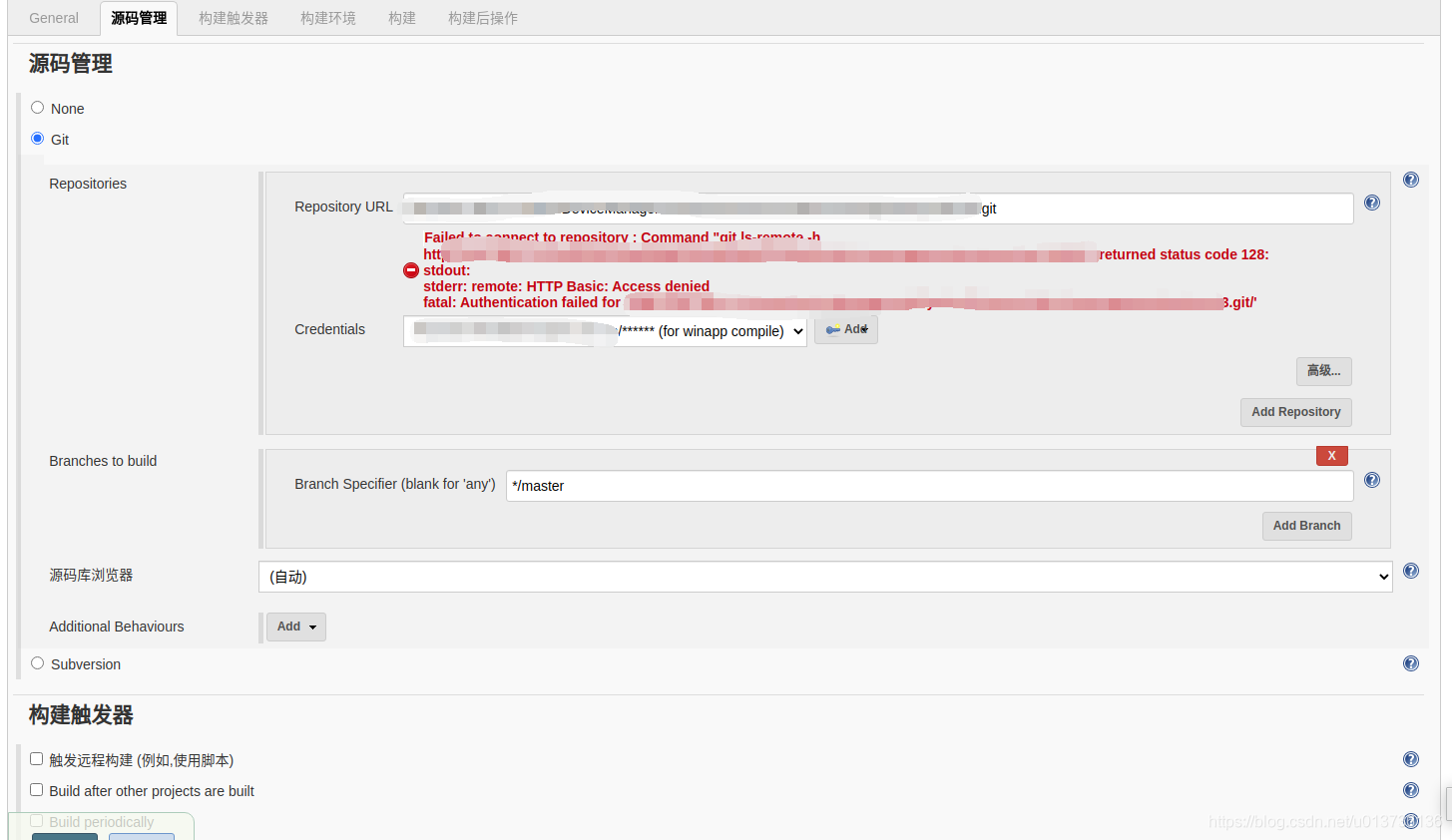
Task: Open the Credentials dropdown
Action: [x=605, y=331]
